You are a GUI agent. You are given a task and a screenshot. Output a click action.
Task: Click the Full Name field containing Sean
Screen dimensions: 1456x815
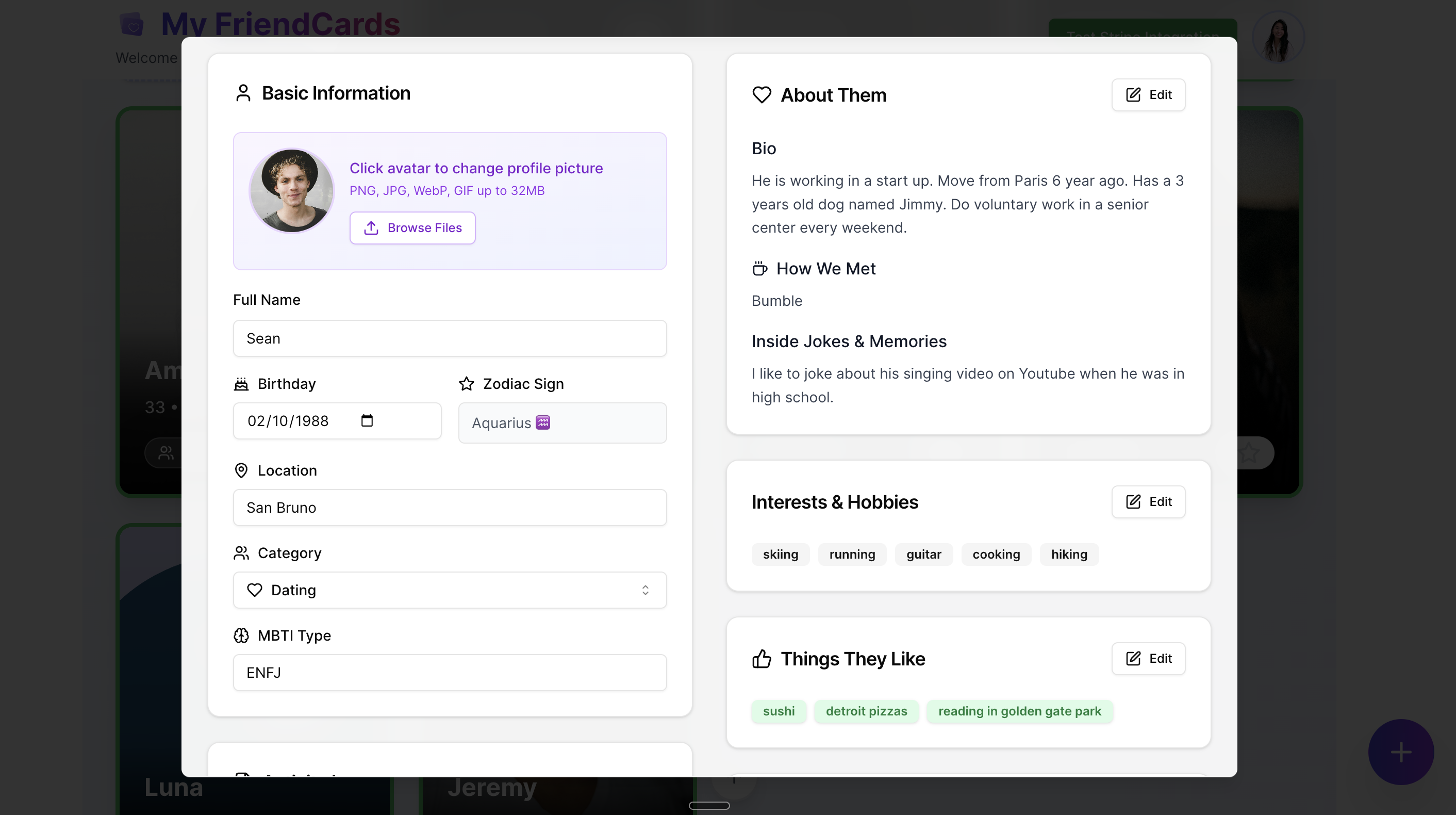(450, 338)
